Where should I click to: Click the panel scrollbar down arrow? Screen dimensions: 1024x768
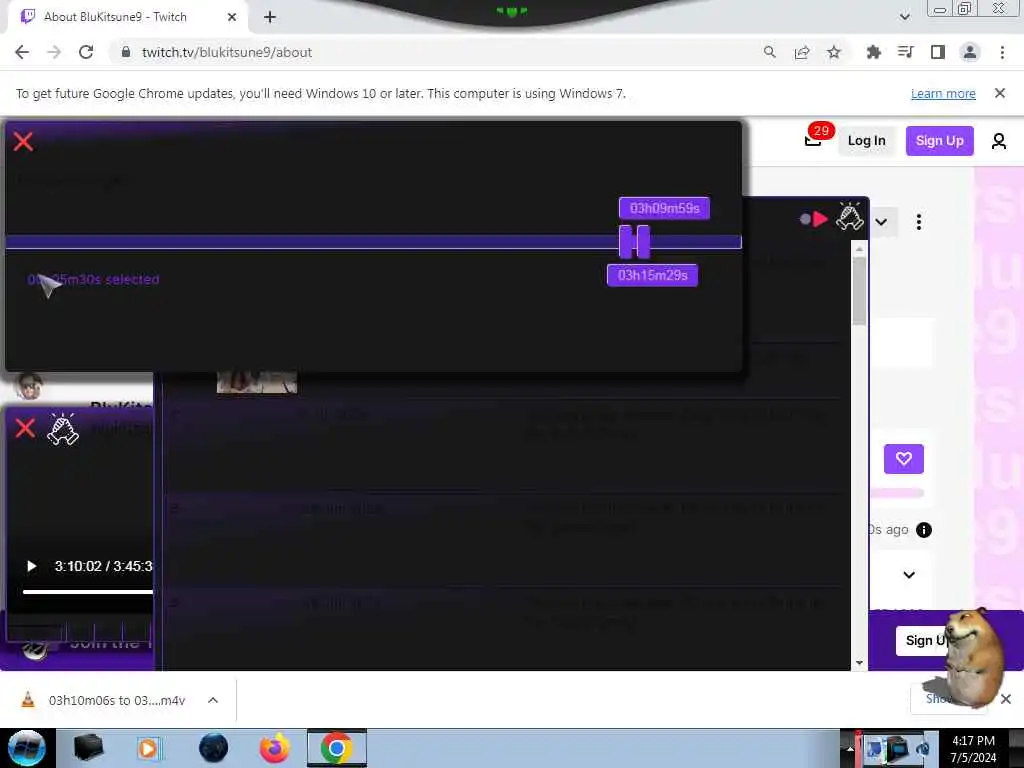859,663
